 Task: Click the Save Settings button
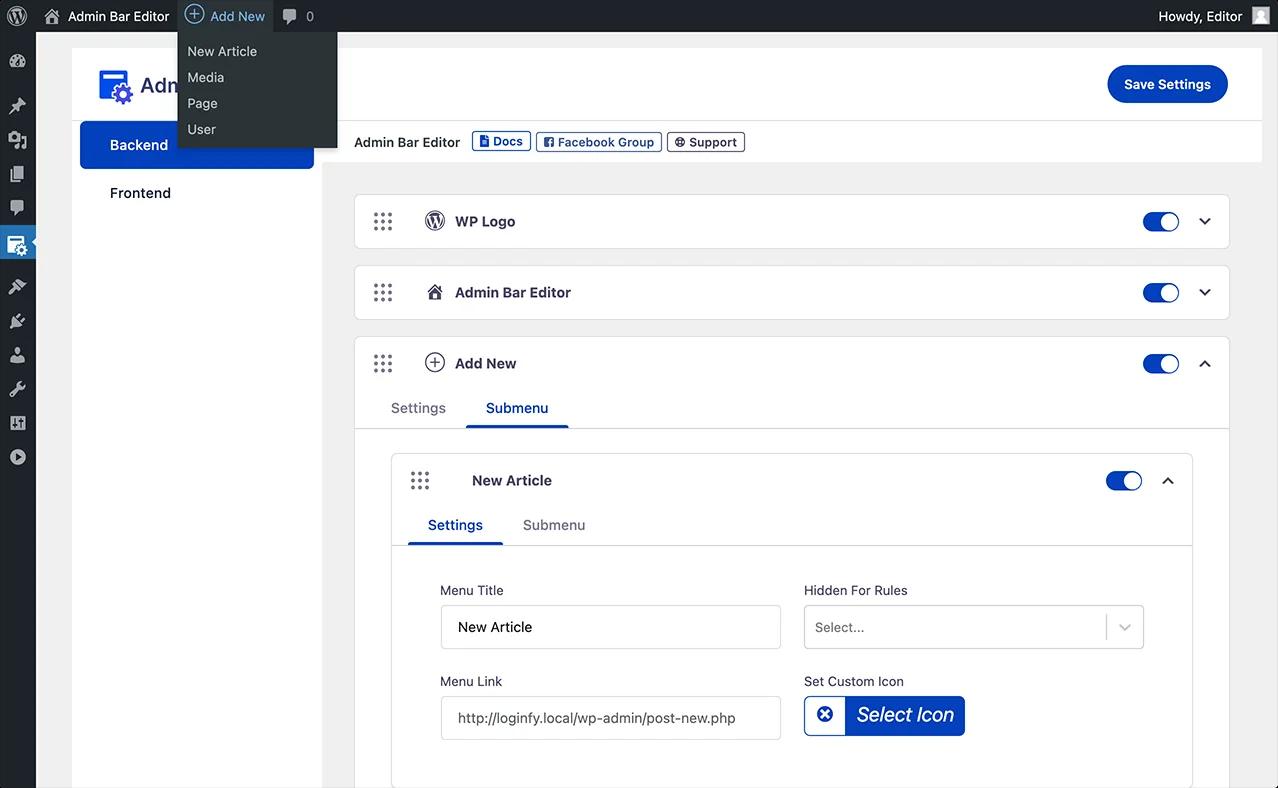1166,84
